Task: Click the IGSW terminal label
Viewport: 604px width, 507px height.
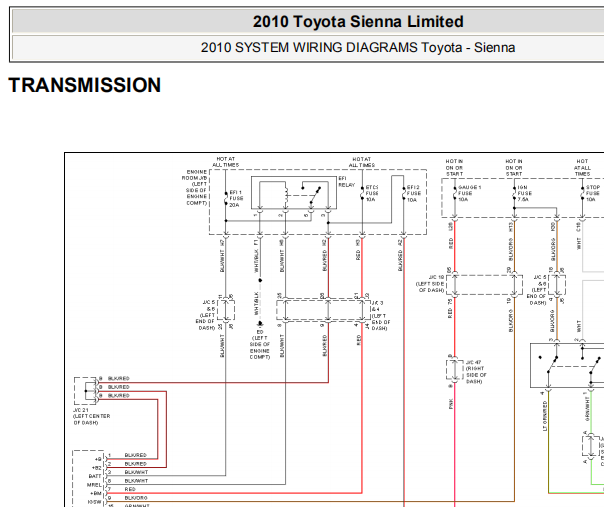Action: pos(94,502)
